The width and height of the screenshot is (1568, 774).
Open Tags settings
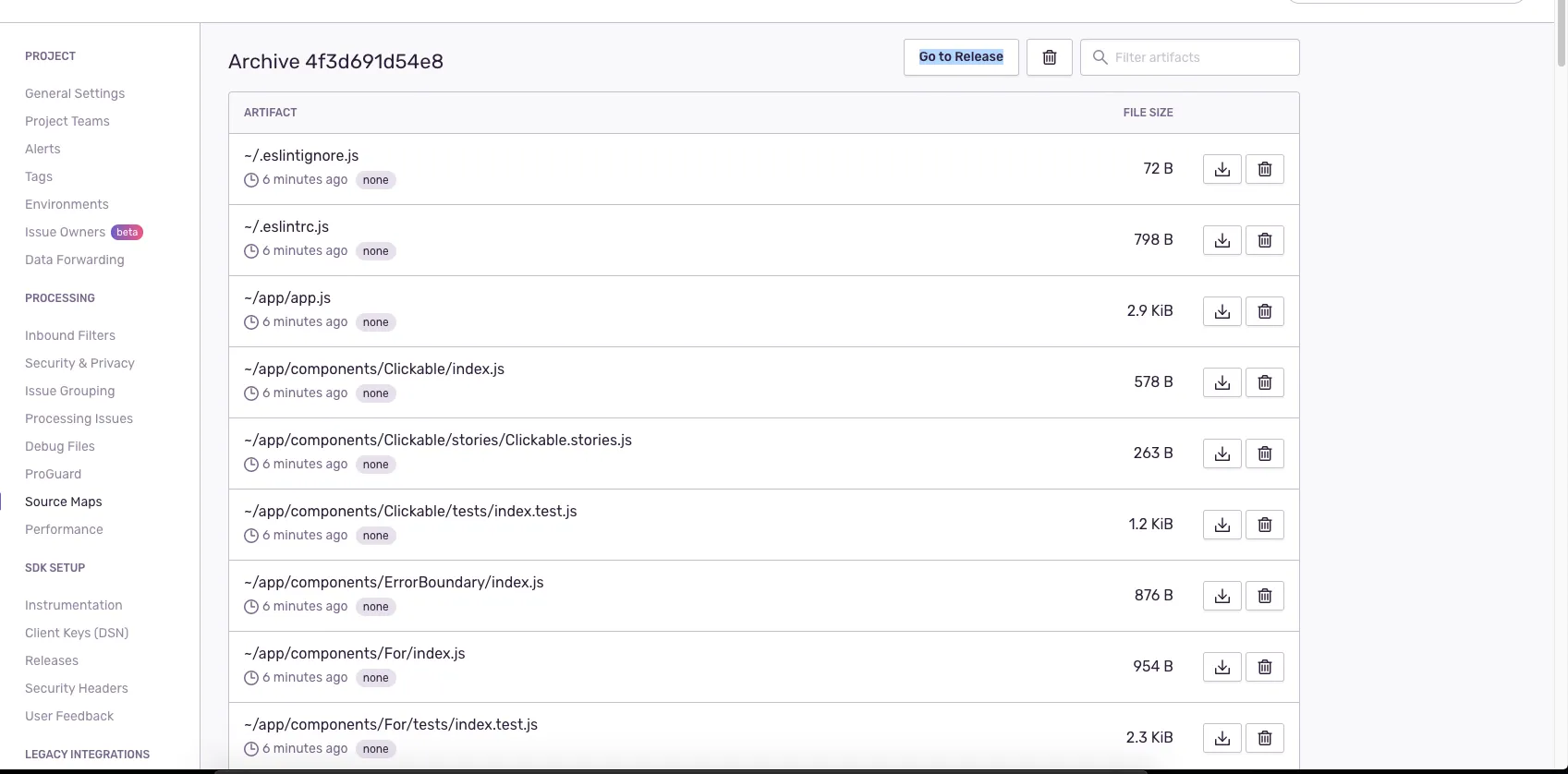click(39, 176)
